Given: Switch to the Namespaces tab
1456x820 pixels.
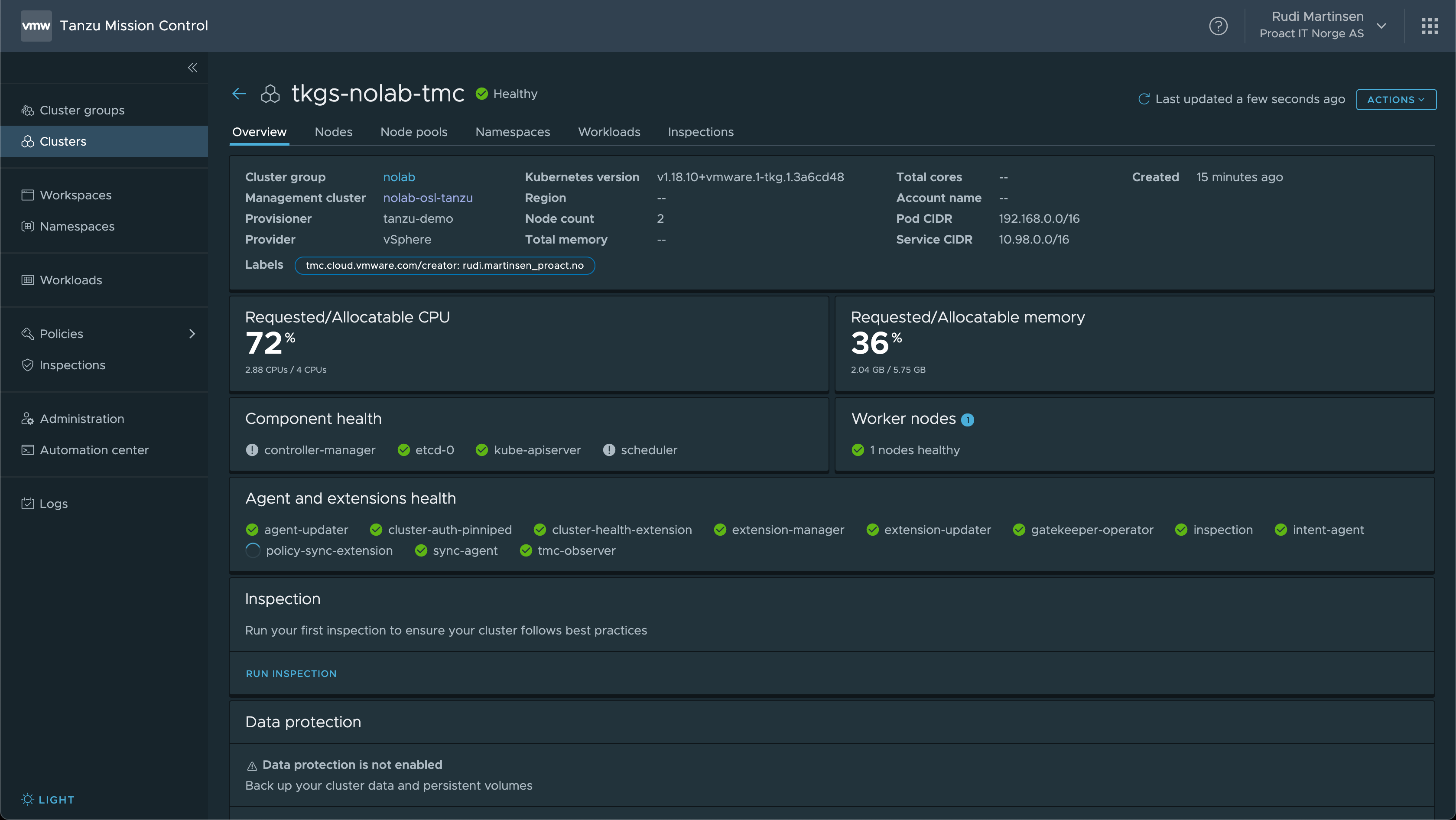Looking at the screenshot, I should (x=513, y=132).
